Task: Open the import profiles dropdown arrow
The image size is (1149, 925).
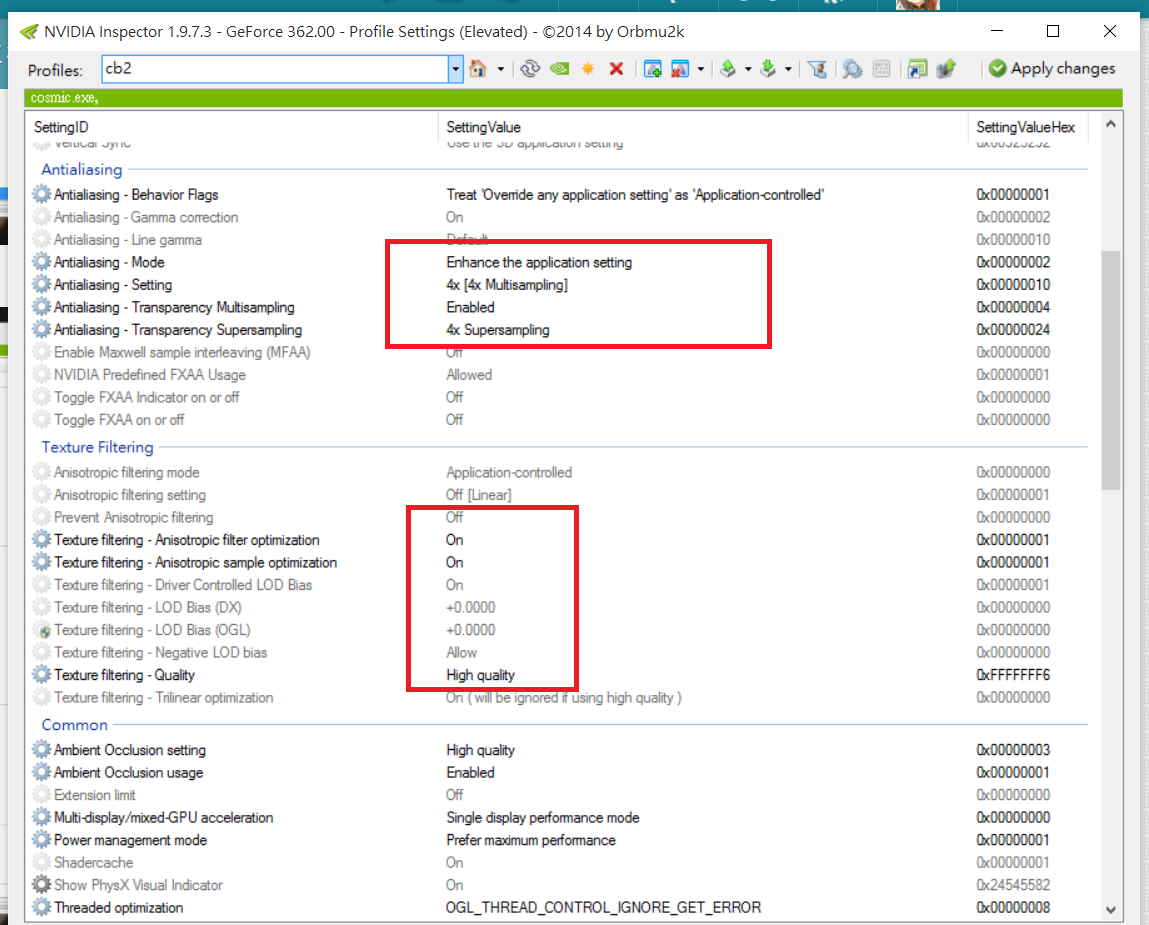Action: pos(788,70)
